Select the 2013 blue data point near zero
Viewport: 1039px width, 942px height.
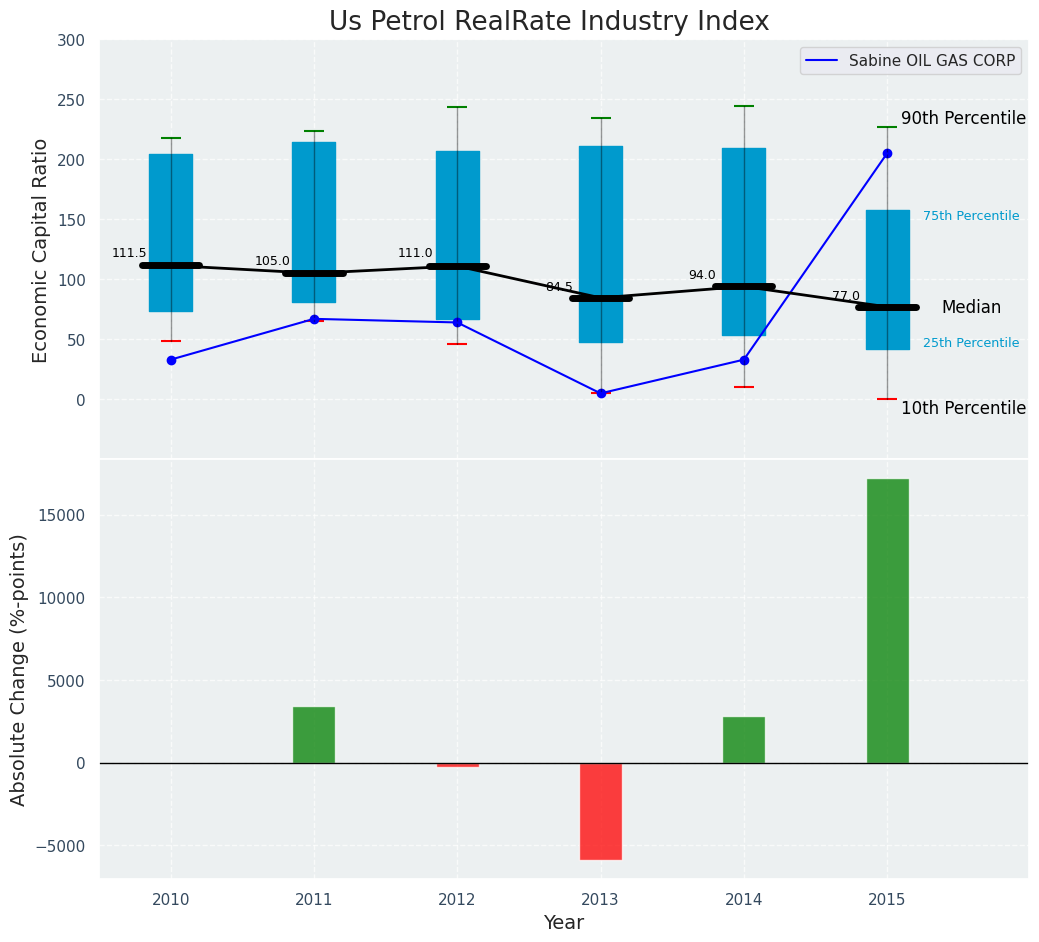pyautogui.click(x=601, y=393)
